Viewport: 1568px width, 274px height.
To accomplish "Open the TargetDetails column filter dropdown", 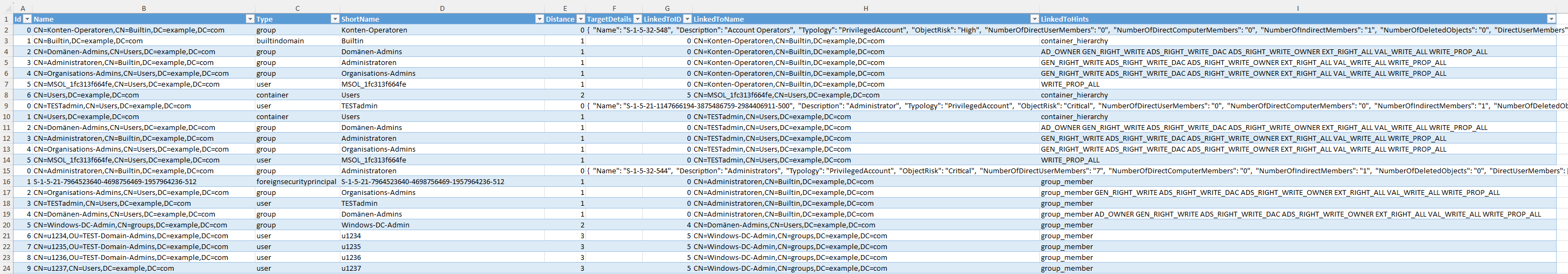I will (637, 19).
